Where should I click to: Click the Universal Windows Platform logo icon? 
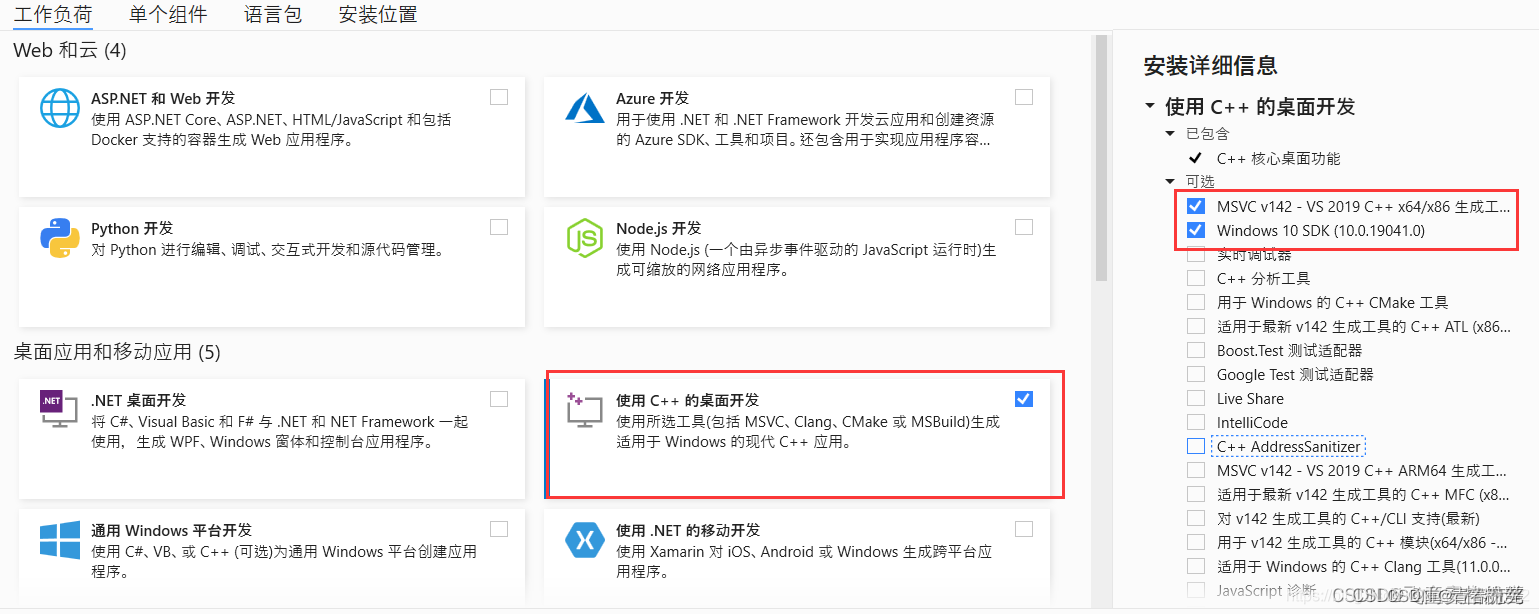60,539
